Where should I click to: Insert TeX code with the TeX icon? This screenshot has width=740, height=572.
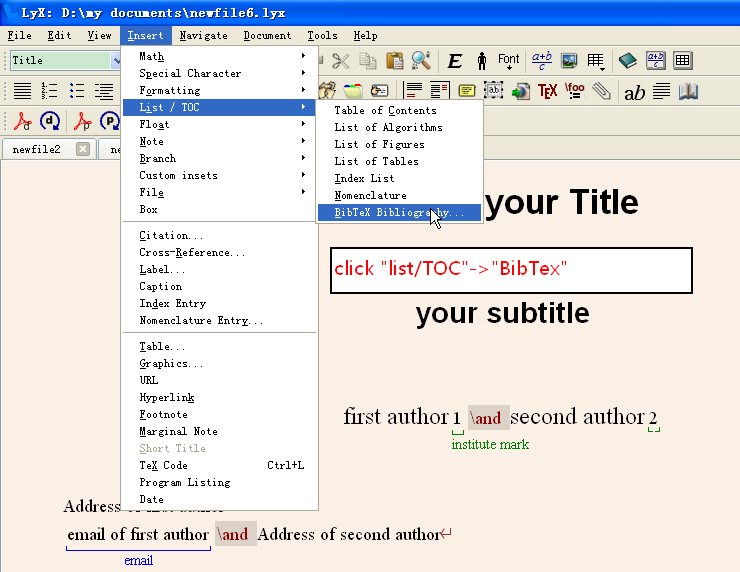point(547,91)
